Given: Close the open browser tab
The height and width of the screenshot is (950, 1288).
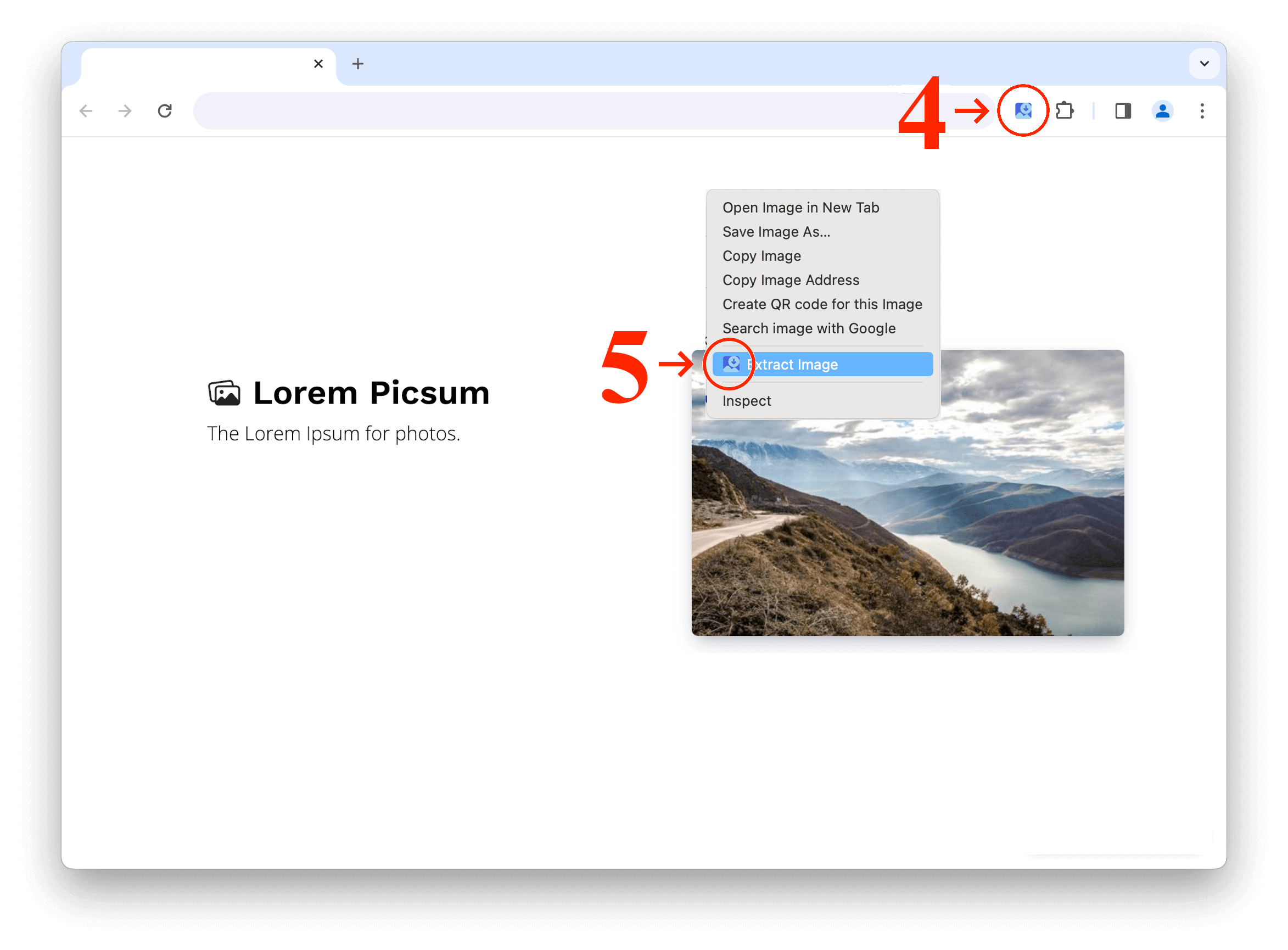Looking at the screenshot, I should 318,64.
